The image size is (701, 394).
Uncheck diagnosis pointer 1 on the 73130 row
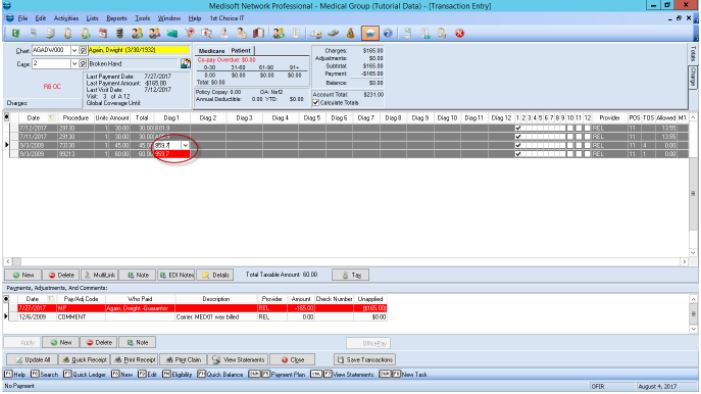click(x=518, y=145)
